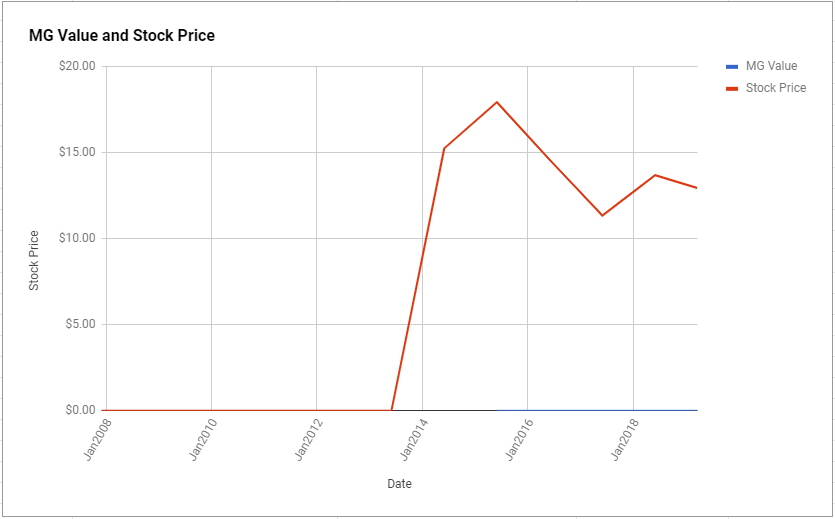835x519 pixels.
Task: Click the MG Value blue legend swatch
Action: (x=732, y=67)
